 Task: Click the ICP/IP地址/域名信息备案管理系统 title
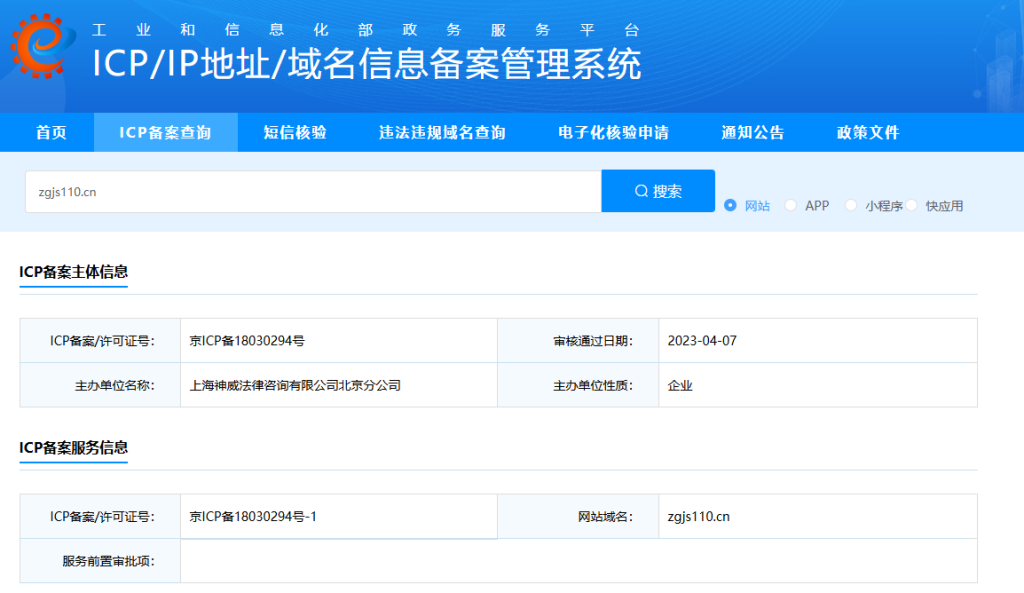366,64
